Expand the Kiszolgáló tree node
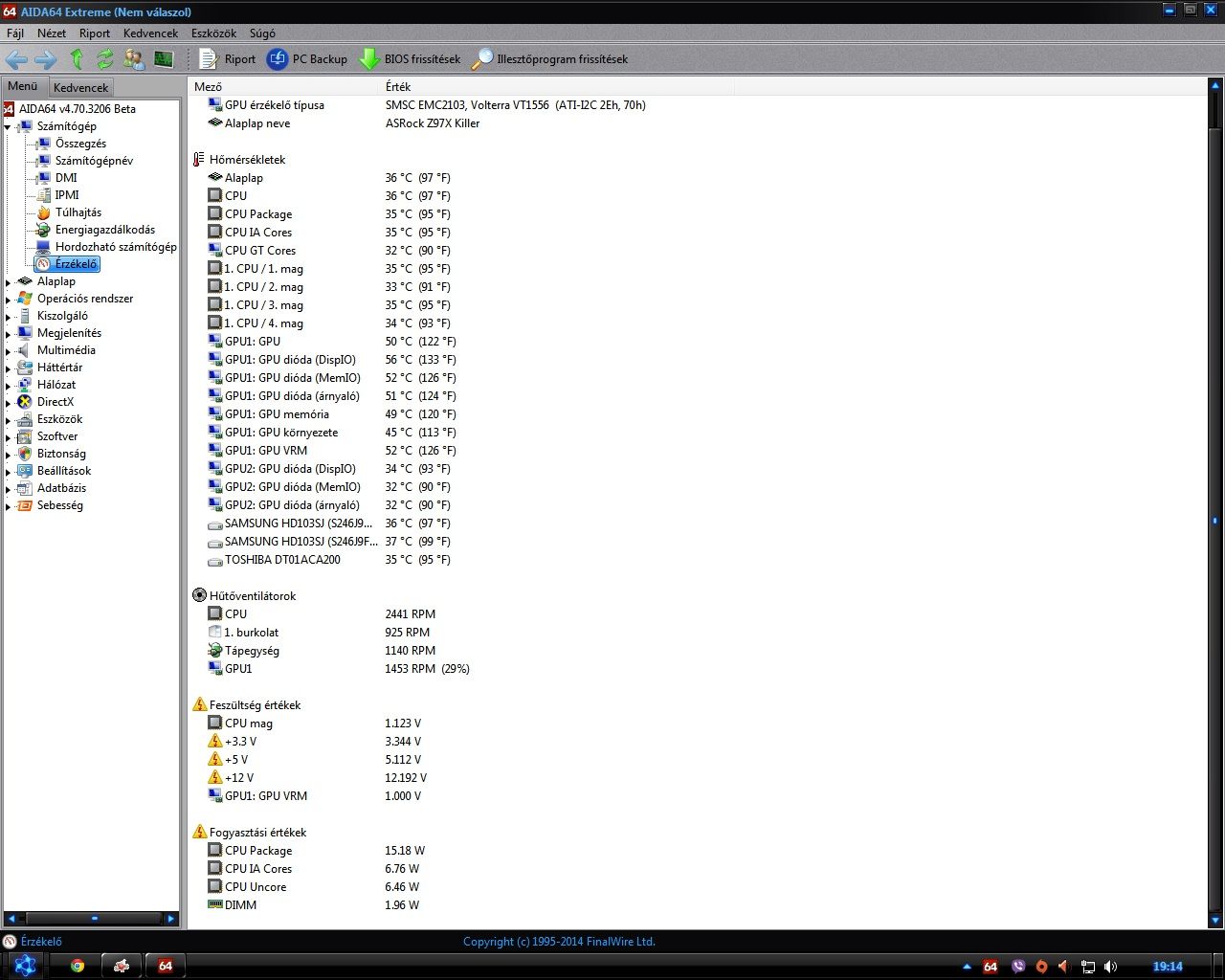Viewport: 1225px width, 980px height. pyautogui.click(x=9, y=316)
